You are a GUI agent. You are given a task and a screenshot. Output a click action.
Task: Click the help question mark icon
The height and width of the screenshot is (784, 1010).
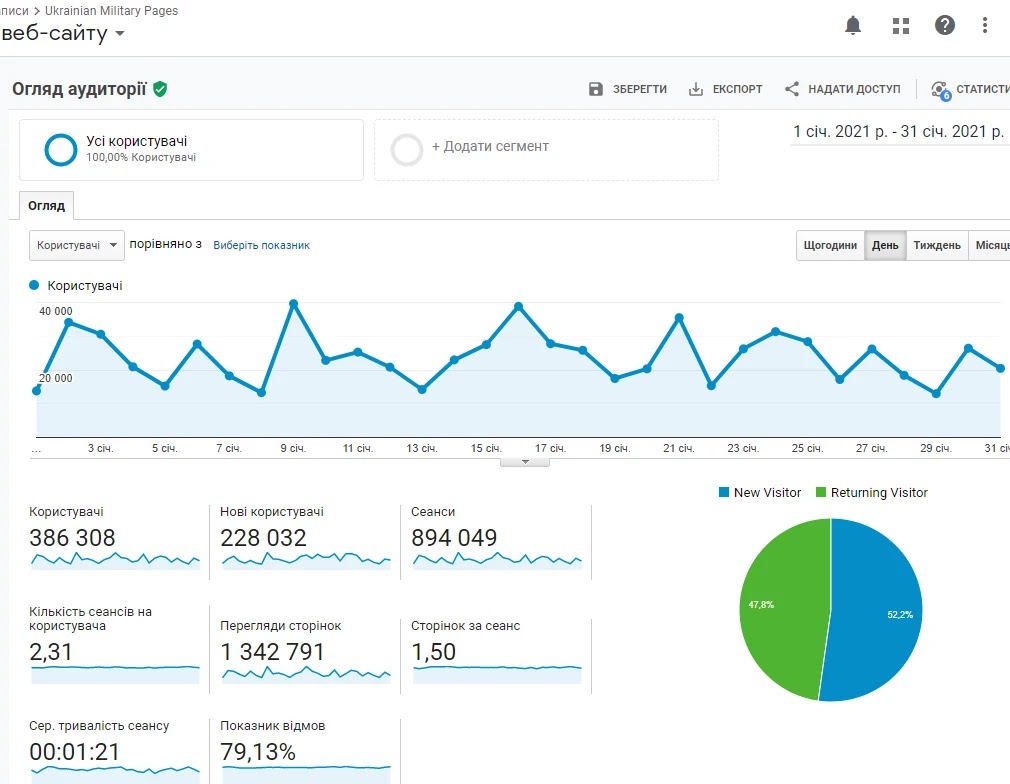[x=945, y=26]
